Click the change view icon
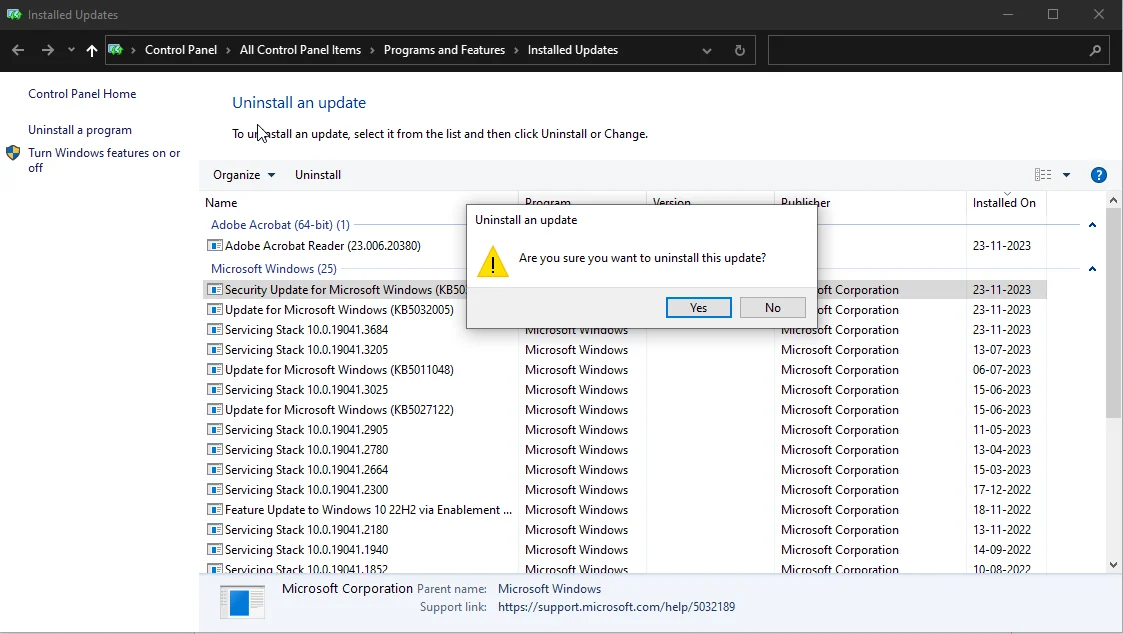This screenshot has height=634, width=1123. click(x=1043, y=175)
